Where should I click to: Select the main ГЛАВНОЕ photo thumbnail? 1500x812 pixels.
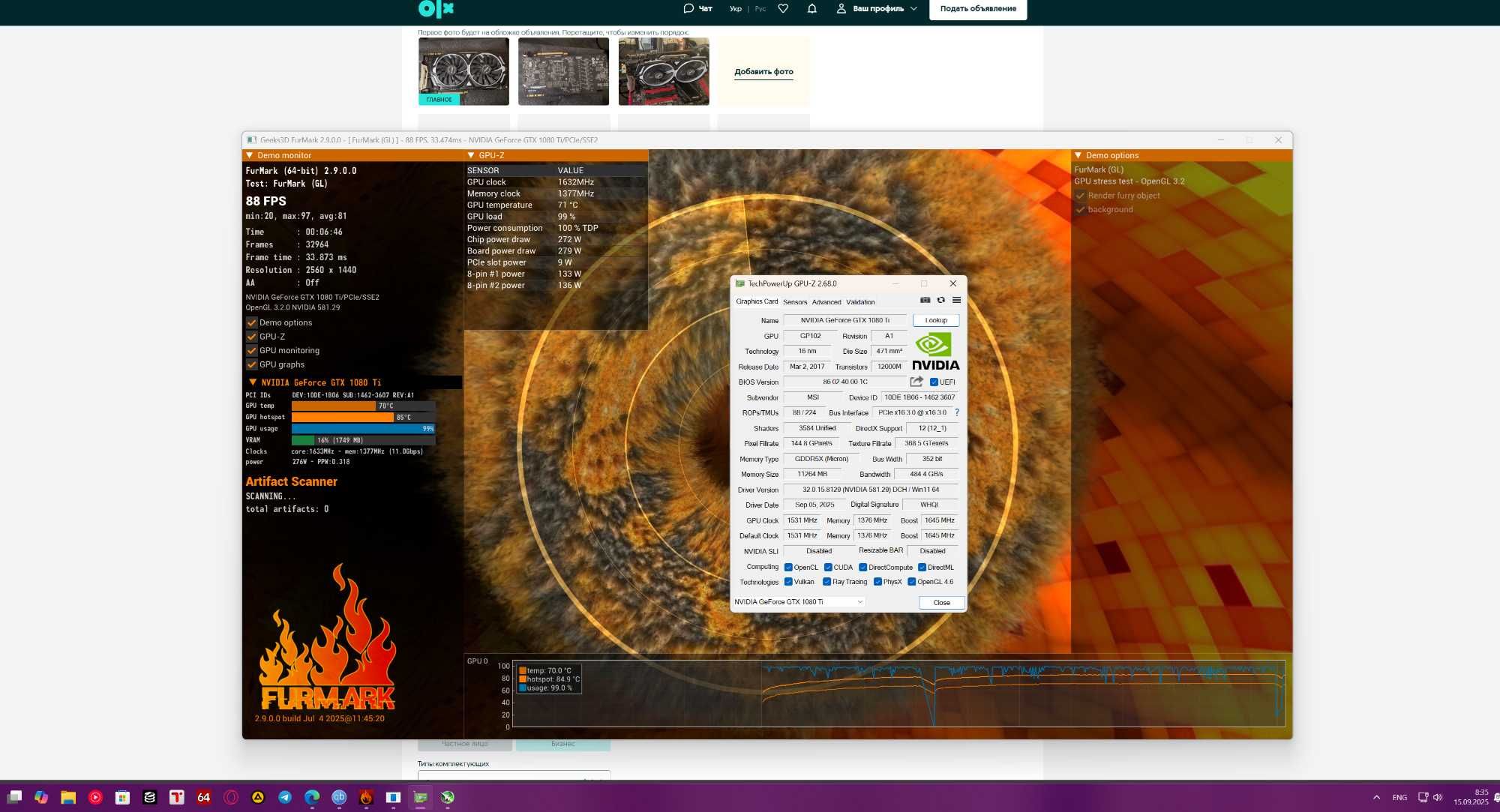click(463, 71)
